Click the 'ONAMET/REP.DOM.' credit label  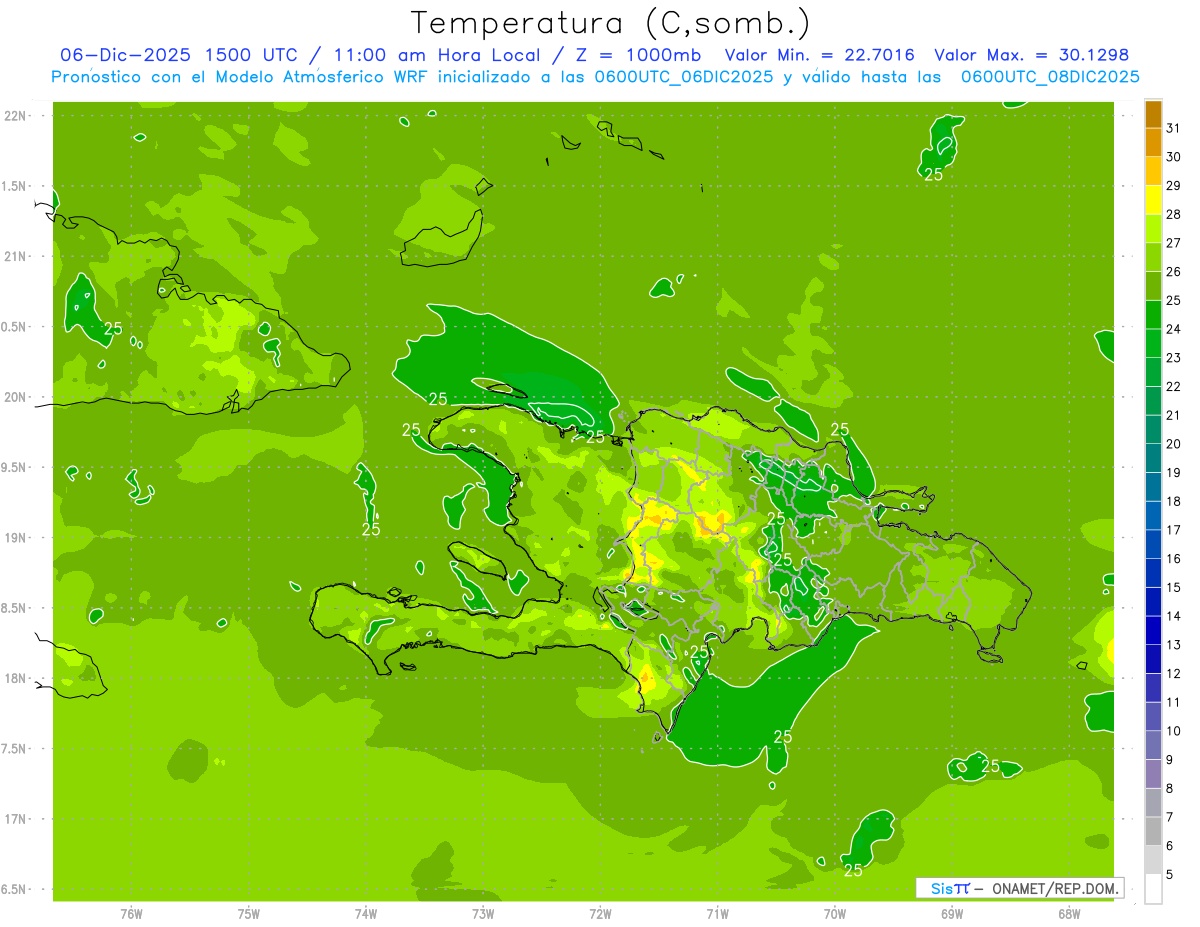pos(1054,888)
